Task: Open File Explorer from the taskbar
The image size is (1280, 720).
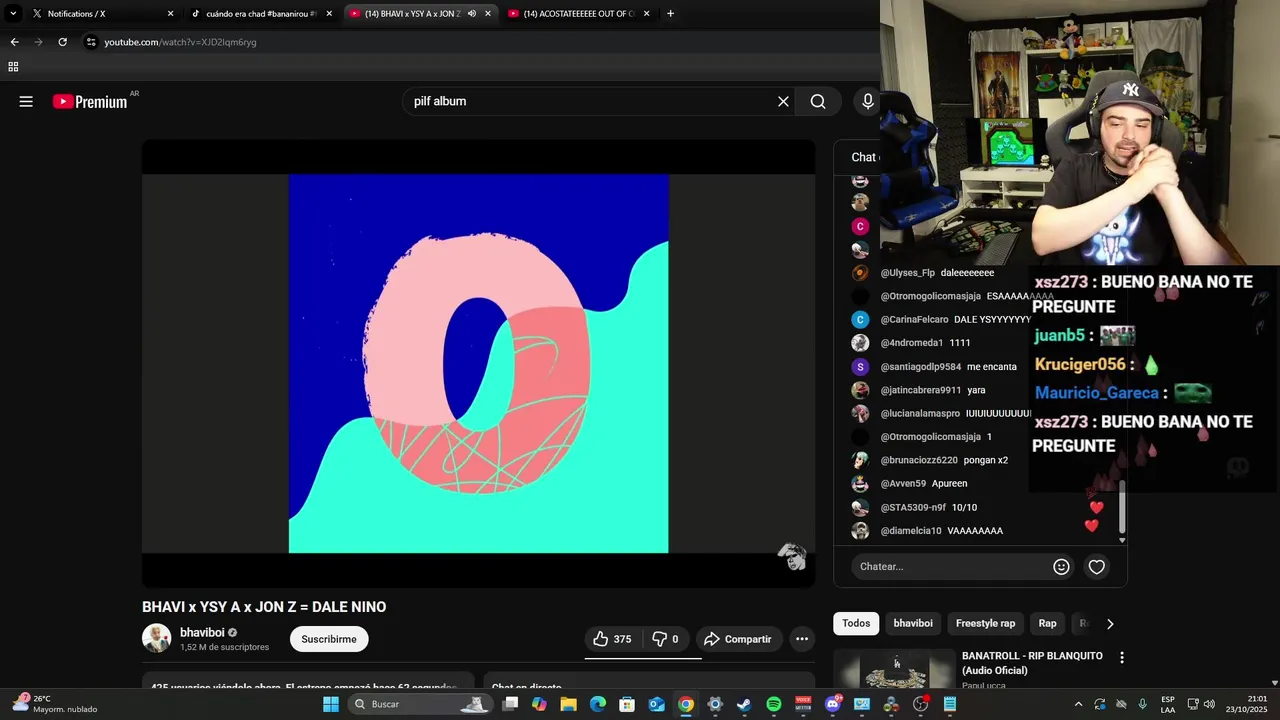Action: pos(568,704)
